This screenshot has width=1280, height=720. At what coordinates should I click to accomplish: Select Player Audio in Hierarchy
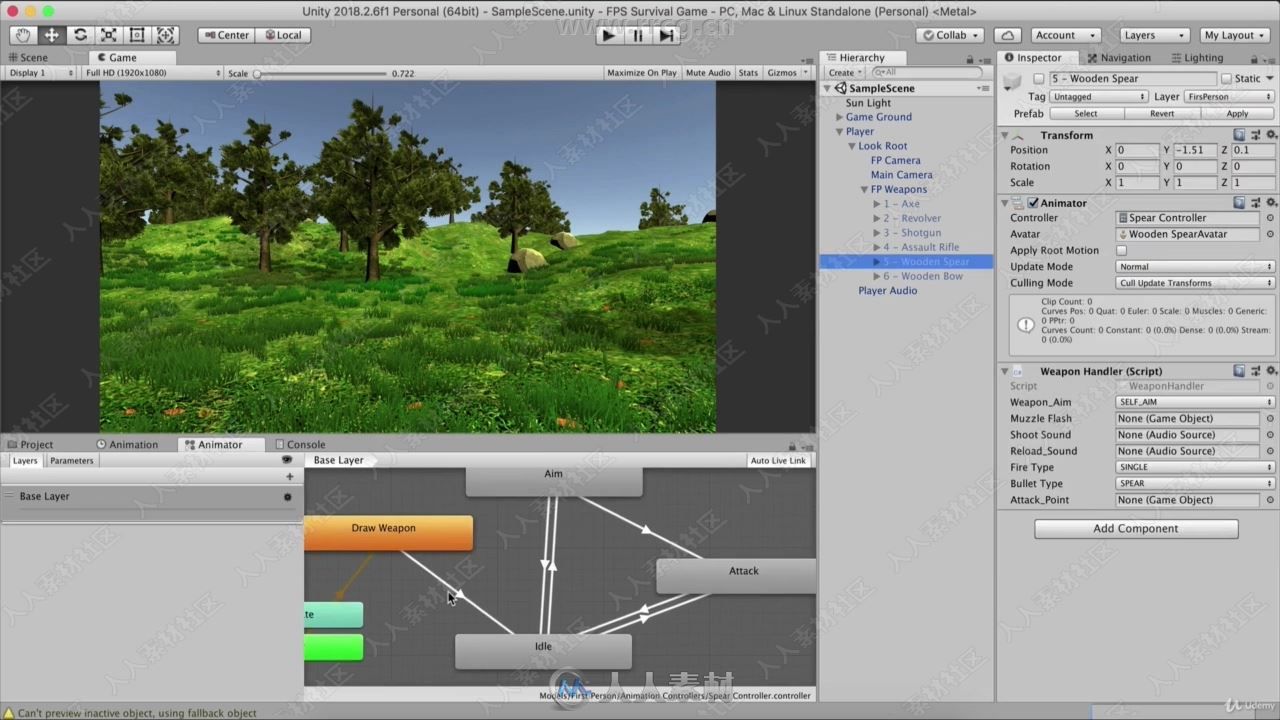[x=887, y=291]
